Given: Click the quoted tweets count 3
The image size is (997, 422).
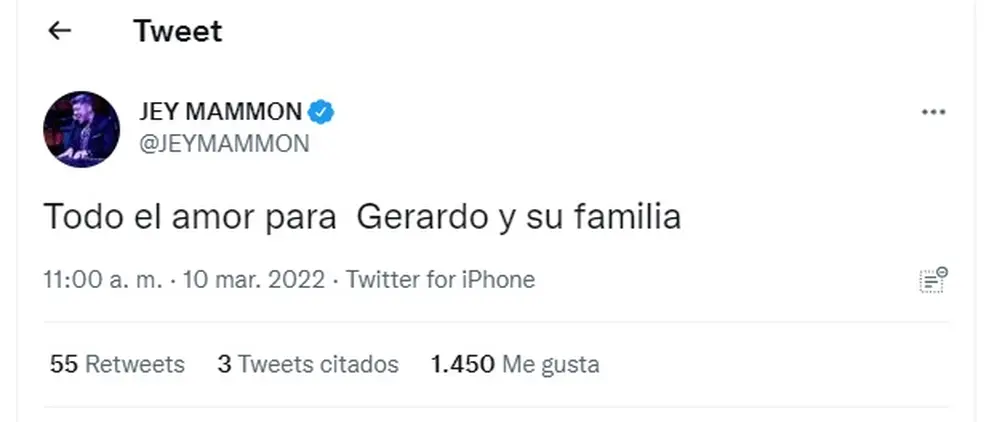Looking at the screenshot, I should [224, 364].
